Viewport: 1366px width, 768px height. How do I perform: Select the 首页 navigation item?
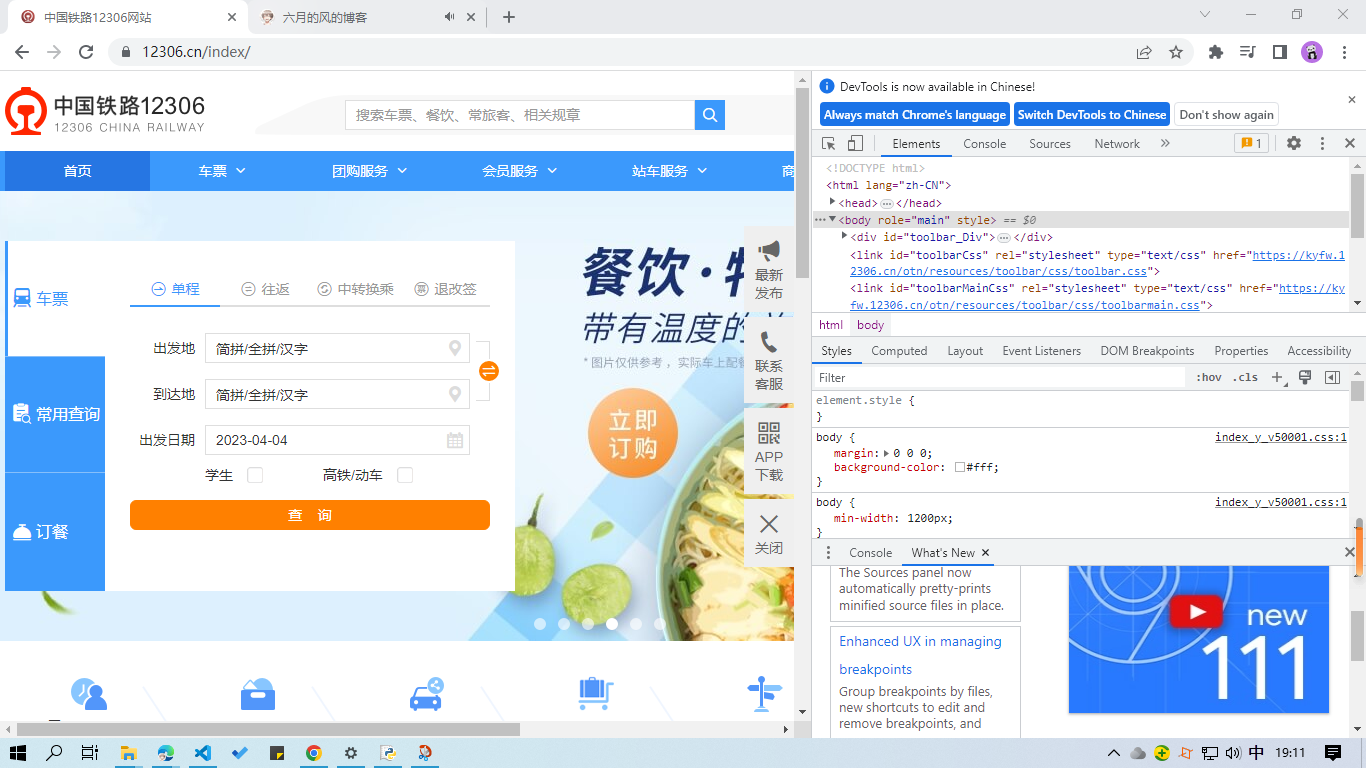point(77,171)
